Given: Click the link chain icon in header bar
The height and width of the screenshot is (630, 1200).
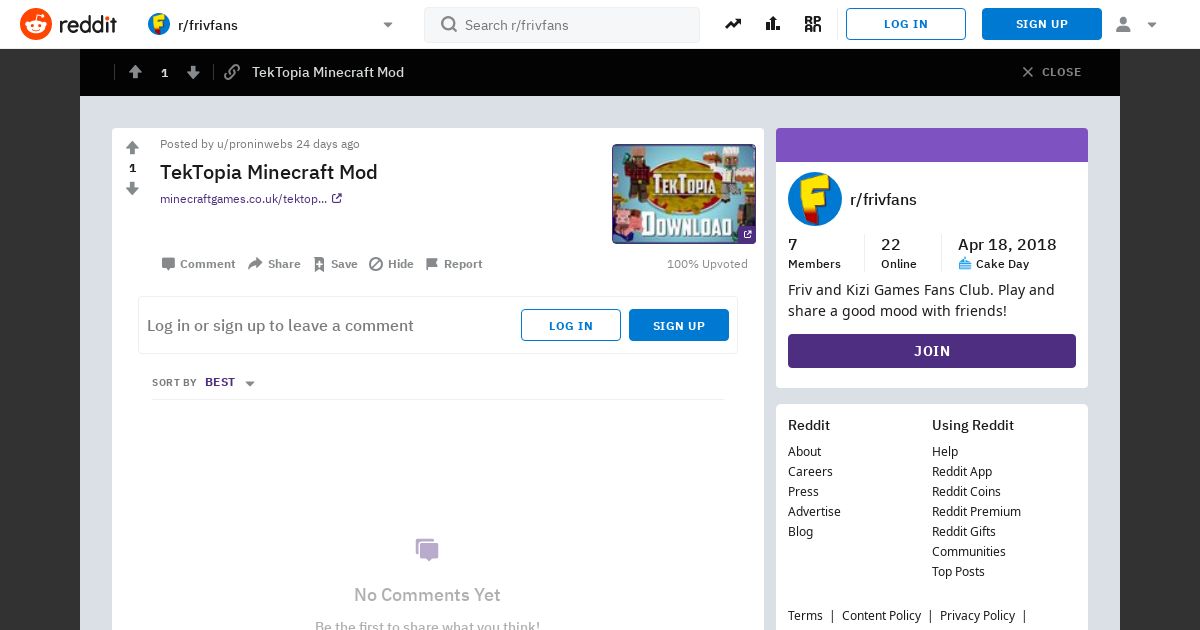Looking at the screenshot, I should point(232,72).
